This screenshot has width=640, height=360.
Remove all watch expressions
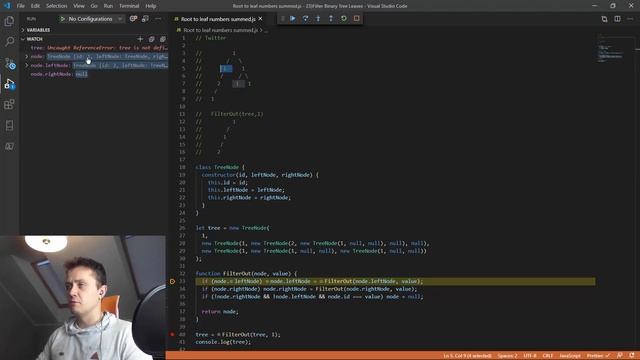tap(162, 39)
